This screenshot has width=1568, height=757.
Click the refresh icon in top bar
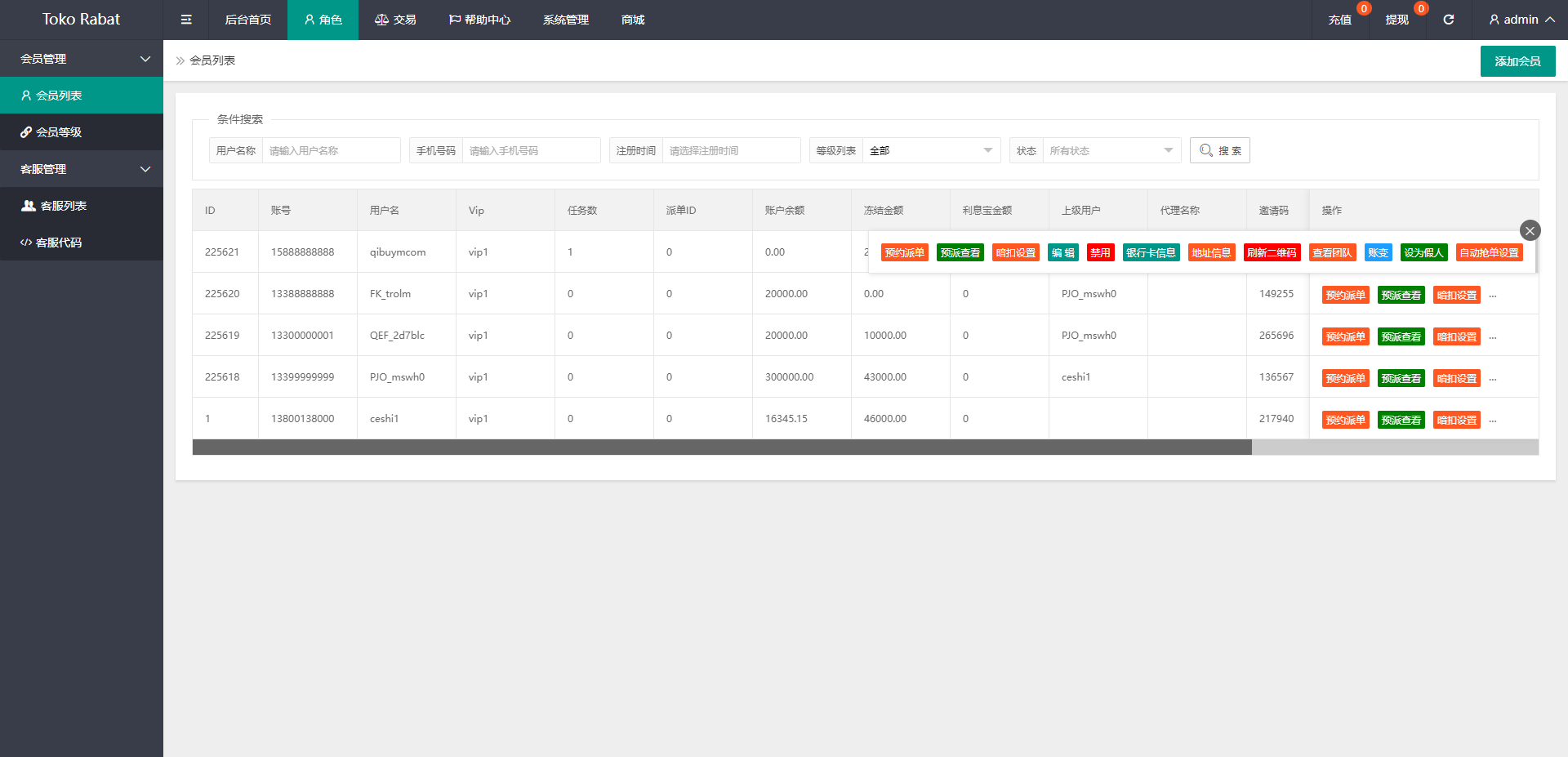[1448, 20]
